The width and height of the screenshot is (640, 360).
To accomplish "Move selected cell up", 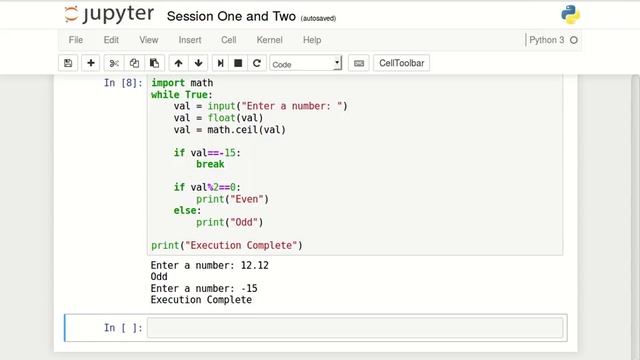I will (x=178, y=63).
